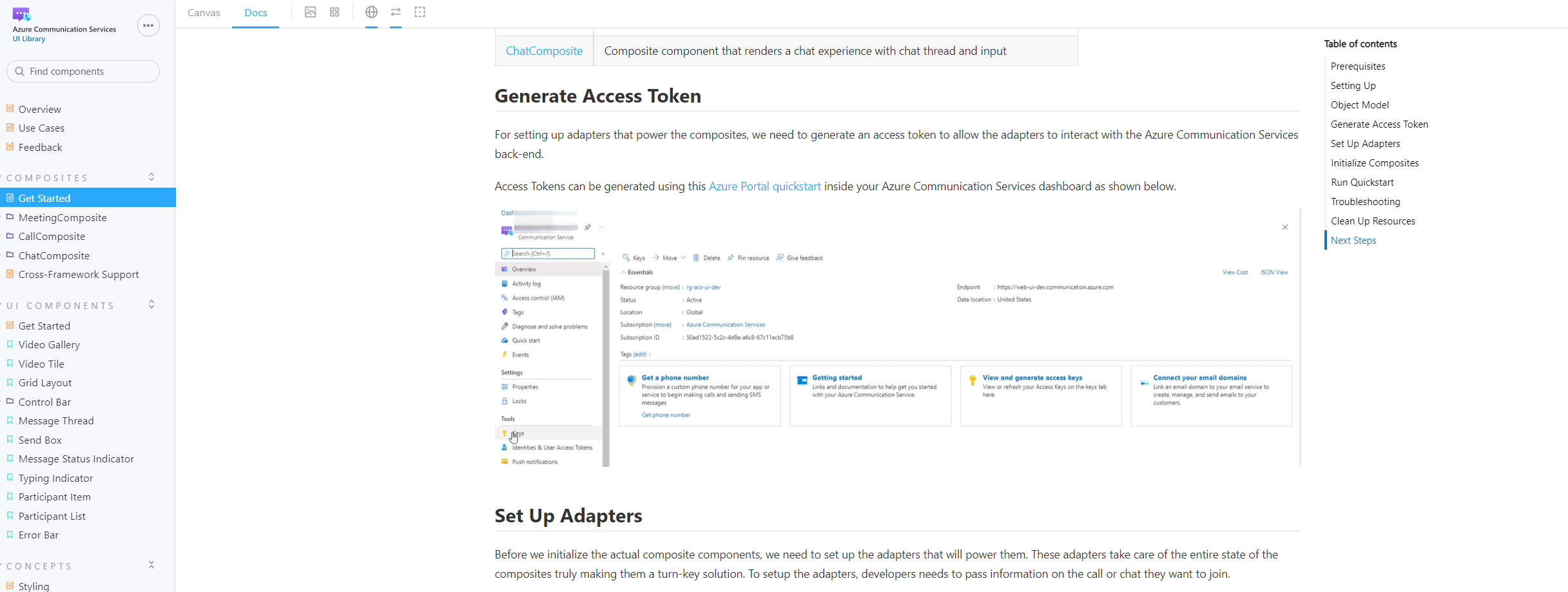Toggle the CONCEPTS section collapsed state
This screenshot has width=1568, height=592.
(x=151, y=564)
